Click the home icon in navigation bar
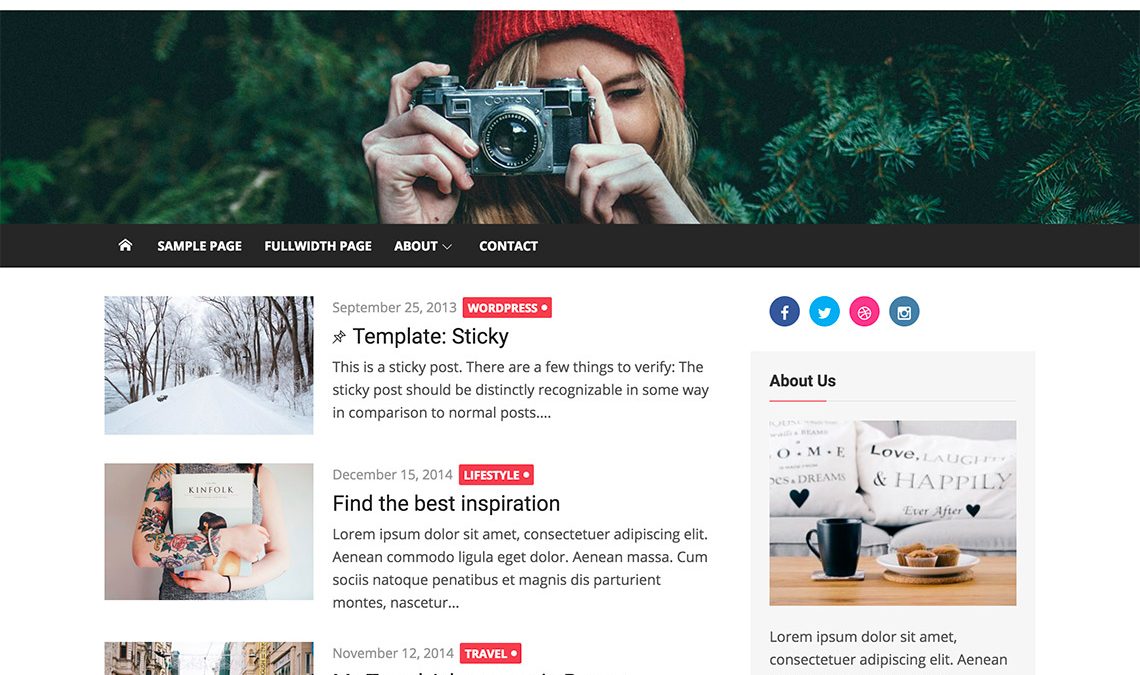This screenshot has width=1140, height=675. (x=125, y=245)
